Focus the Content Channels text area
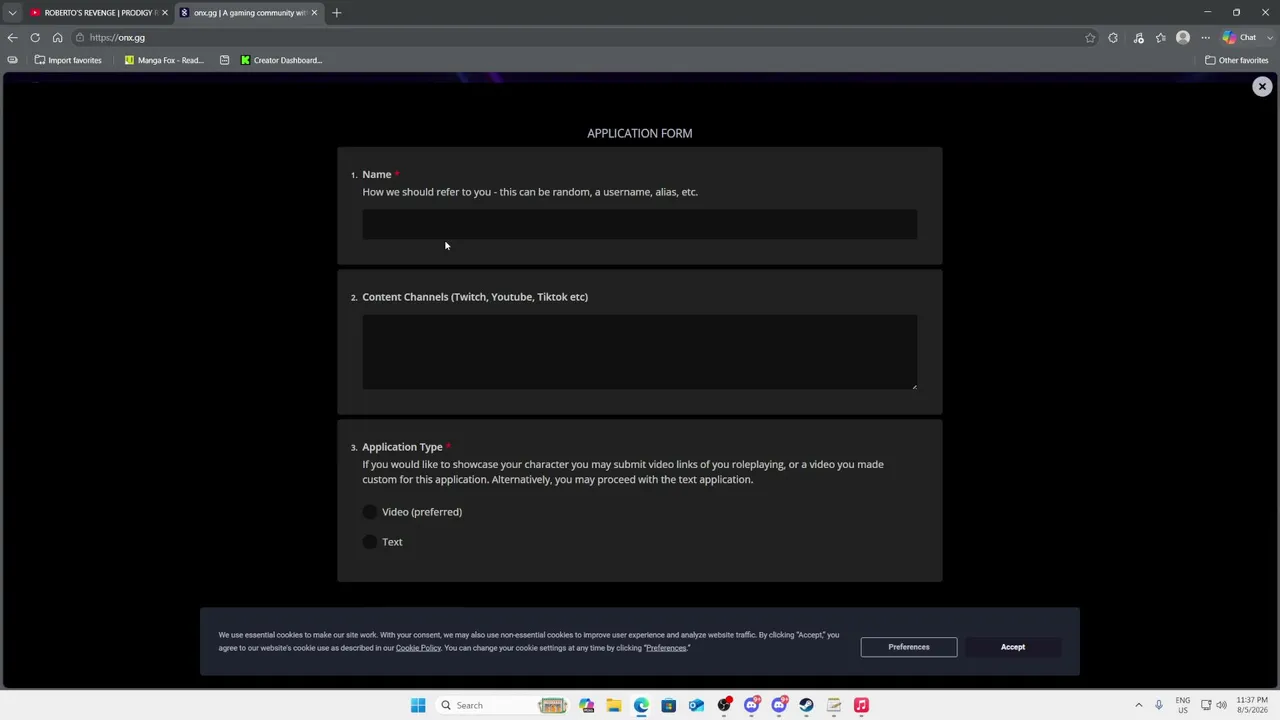The height and width of the screenshot is (720, 1280). pyautogui.click(x=639, y=352)
